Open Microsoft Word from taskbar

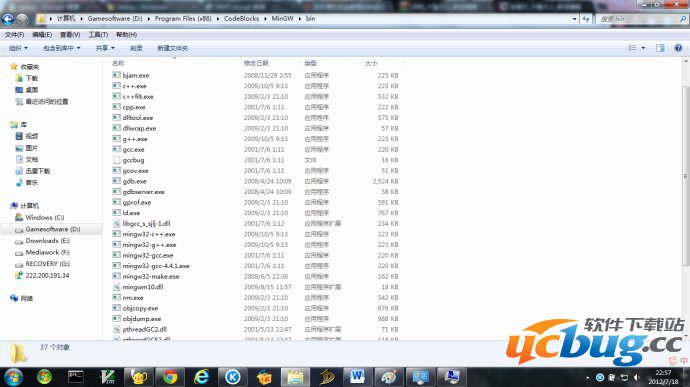357,377
